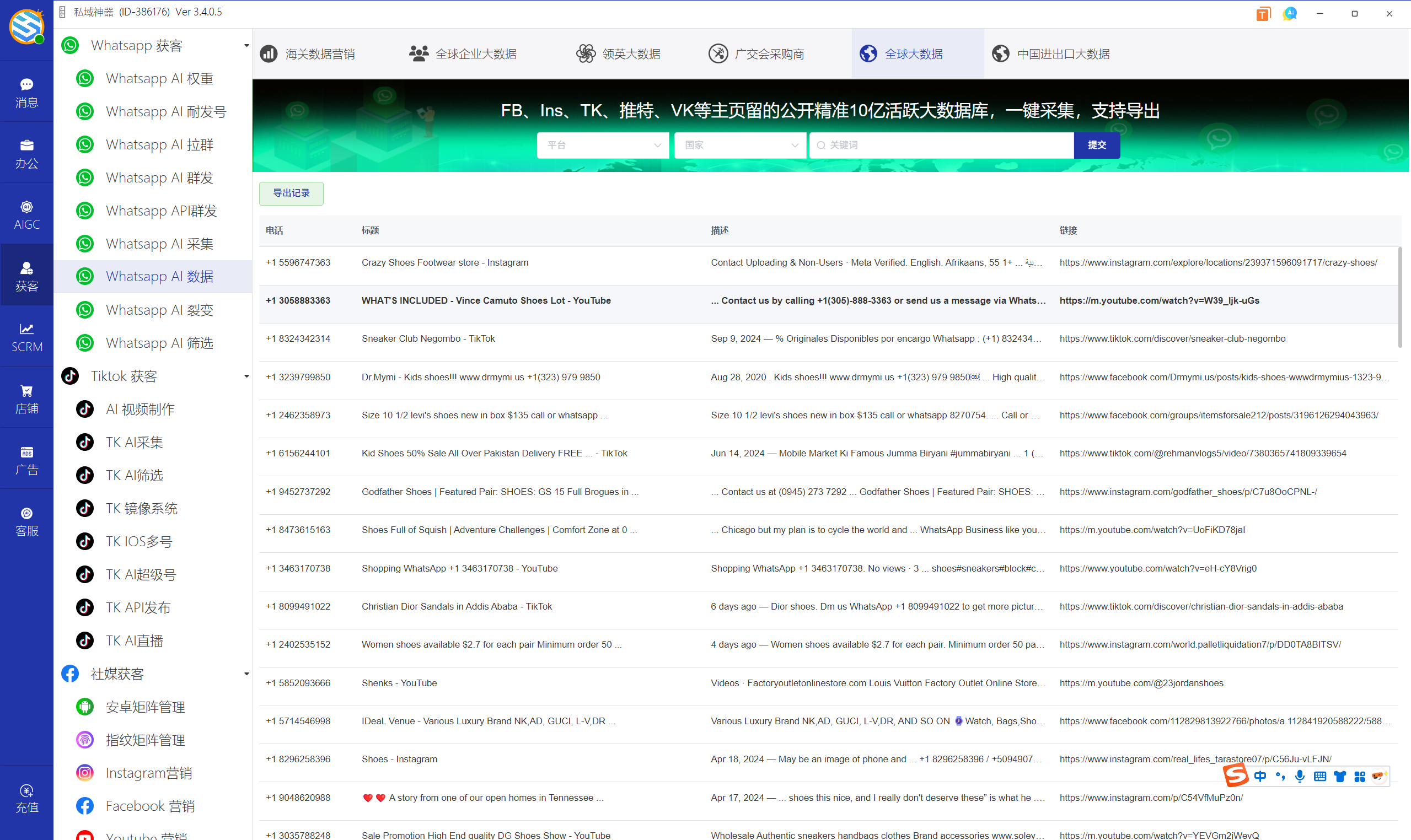Open the 消息 messages sidebar icon
1411x840 pixels.
pyautogui.click(x=26, y=92)
